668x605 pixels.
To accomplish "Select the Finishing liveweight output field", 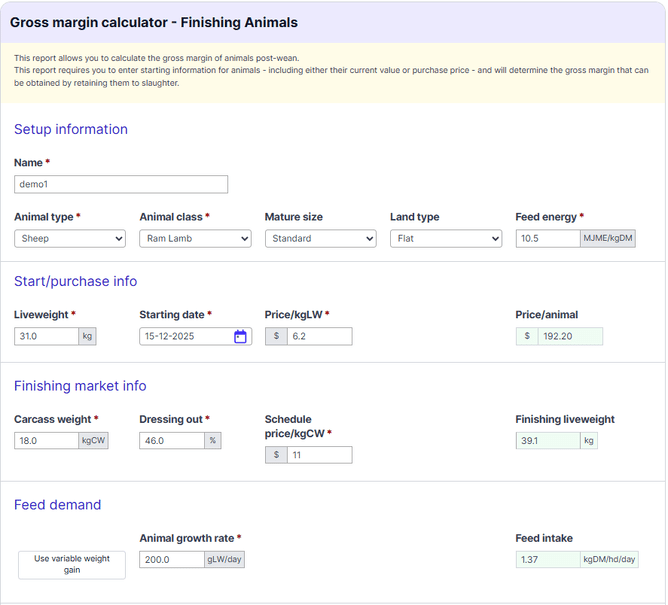I will pos(547,441).
